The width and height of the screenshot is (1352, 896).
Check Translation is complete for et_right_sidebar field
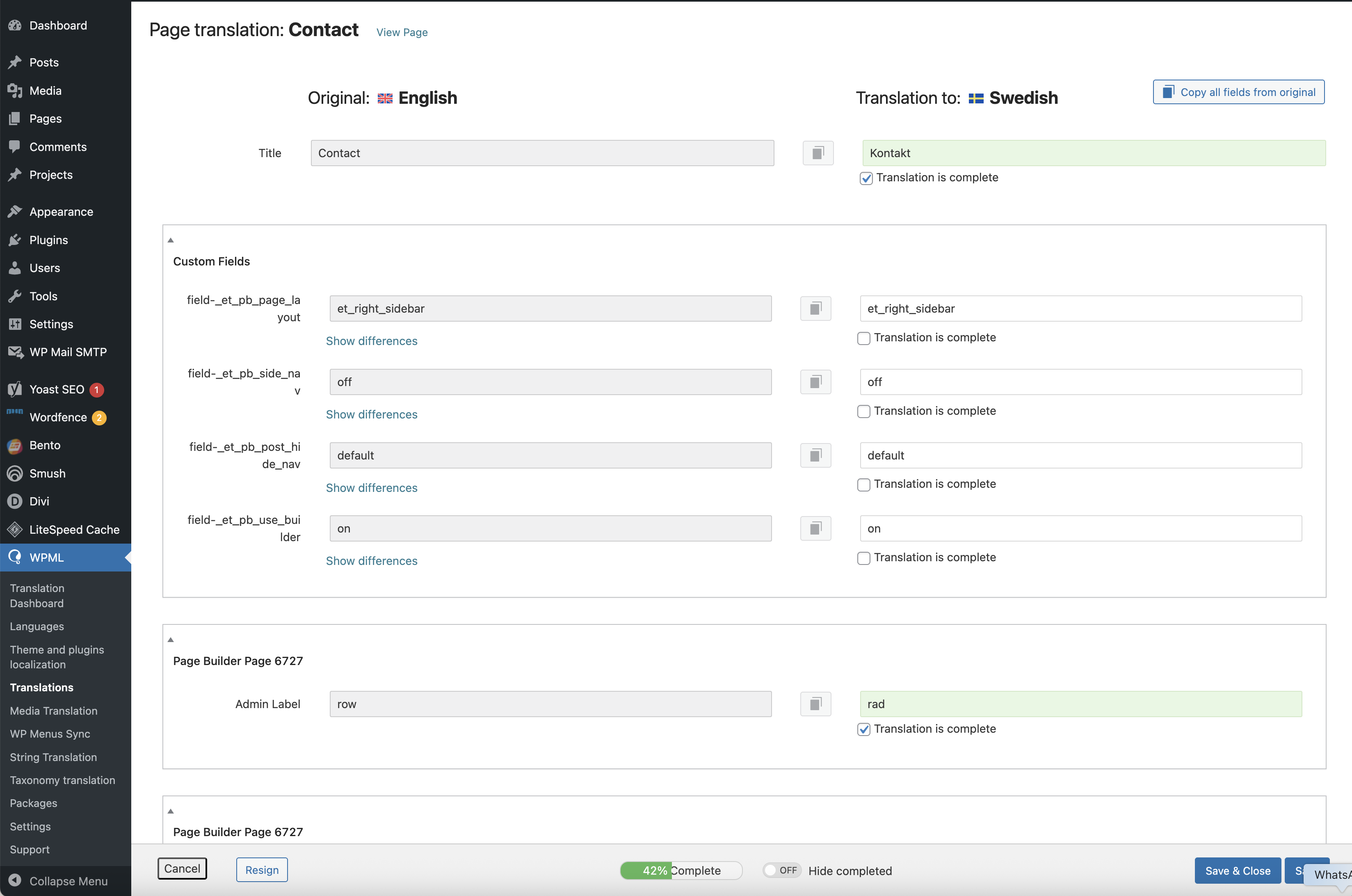pyautogui.click(x=863, y=338)
